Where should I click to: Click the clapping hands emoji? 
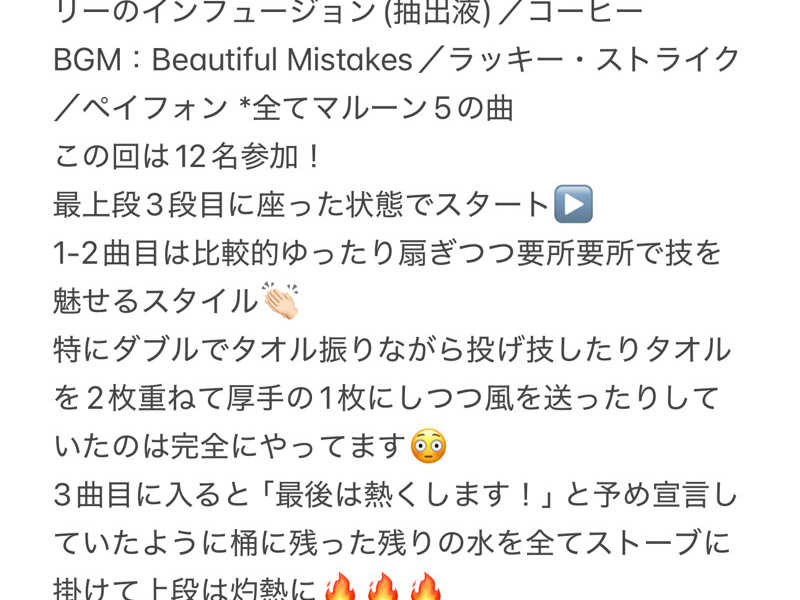pyautogui.click(x=281, y=301)
